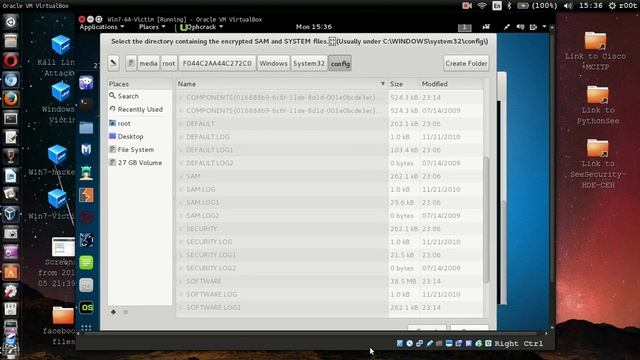Open the Wine glass launcher icon
Image resolution: width=640 pixels, height=360 pixels.
(11, 156)
